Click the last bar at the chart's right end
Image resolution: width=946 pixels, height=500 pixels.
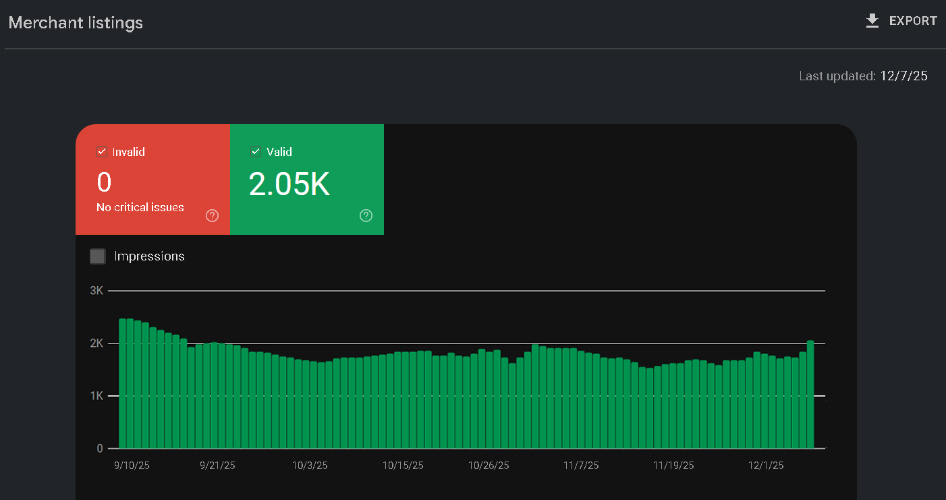[x=810, y=394]
